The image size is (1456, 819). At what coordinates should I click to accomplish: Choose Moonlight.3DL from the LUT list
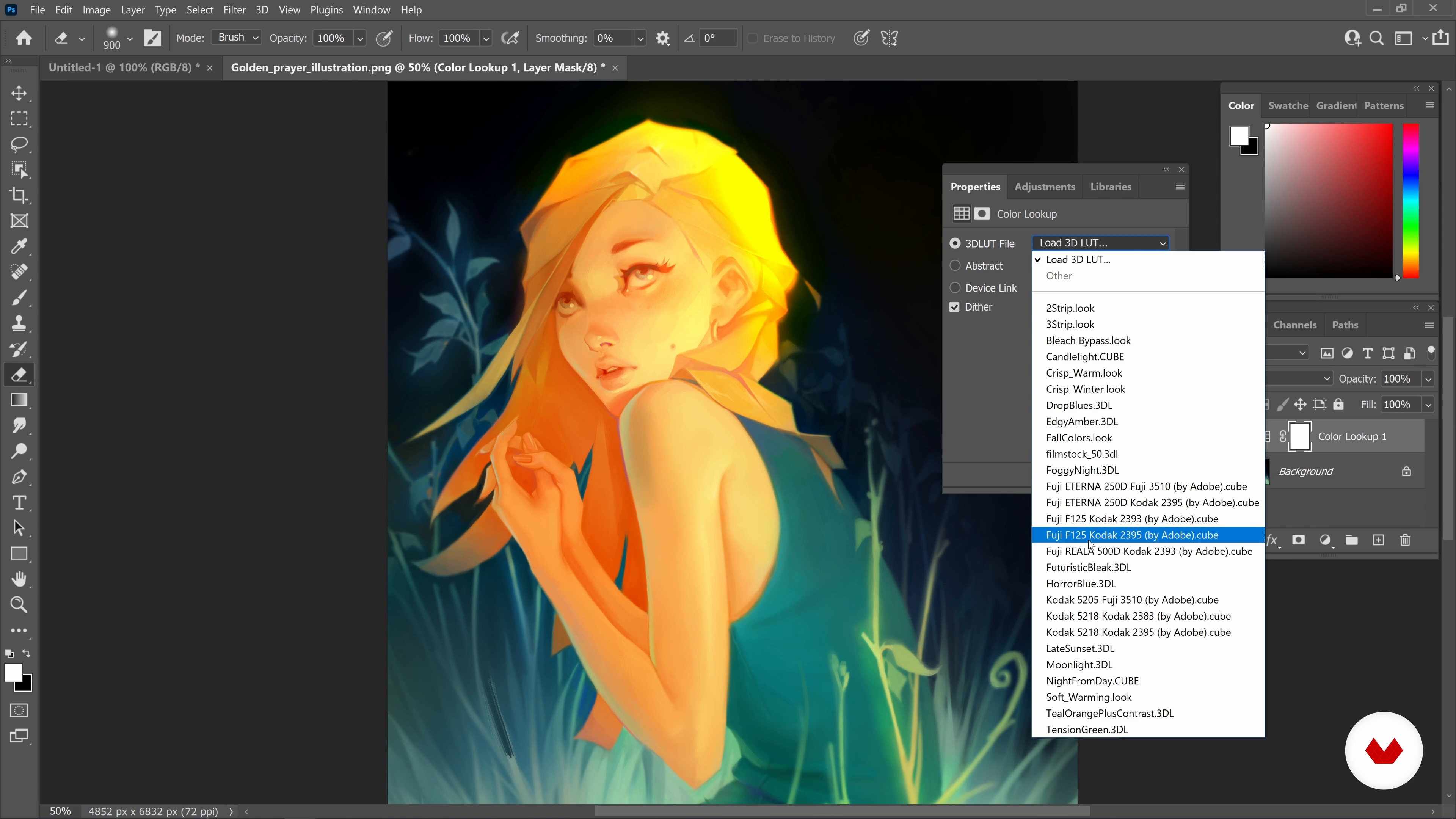tap(1147, 665)
